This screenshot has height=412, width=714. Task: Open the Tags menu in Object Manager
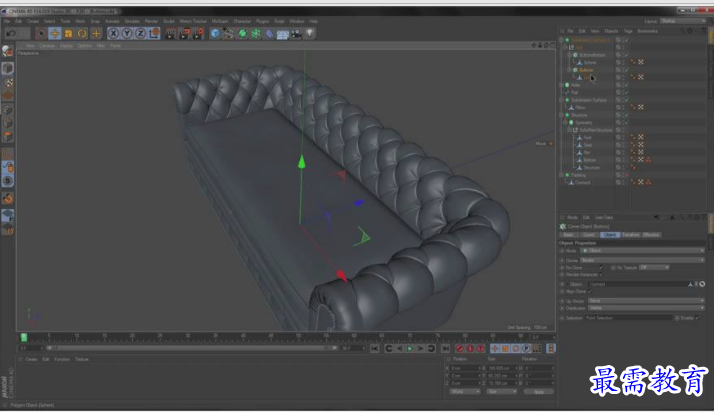(628, 30)
